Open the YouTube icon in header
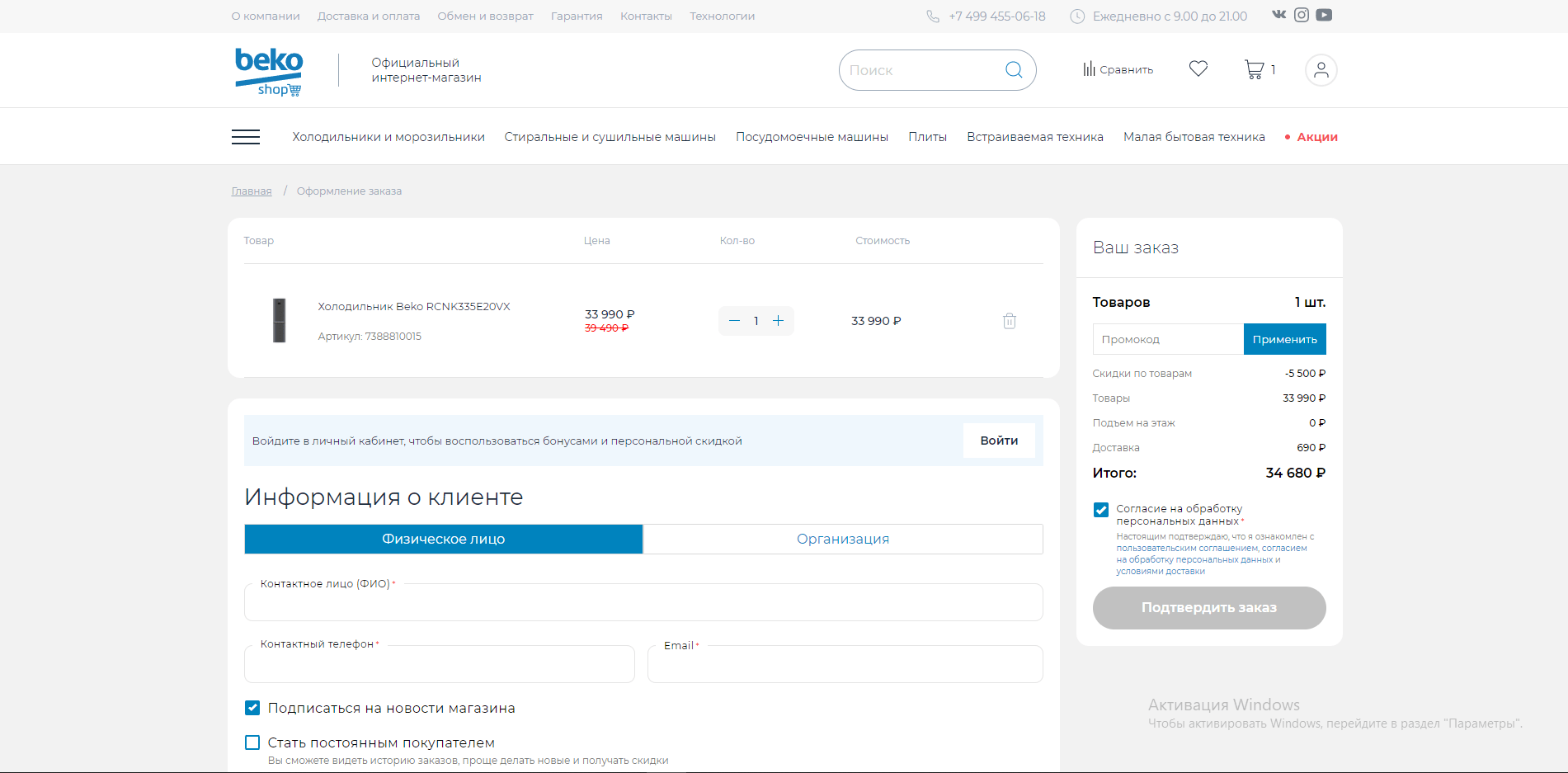The width and height of the screenshot is (1568, 773). click(1324, 15)
